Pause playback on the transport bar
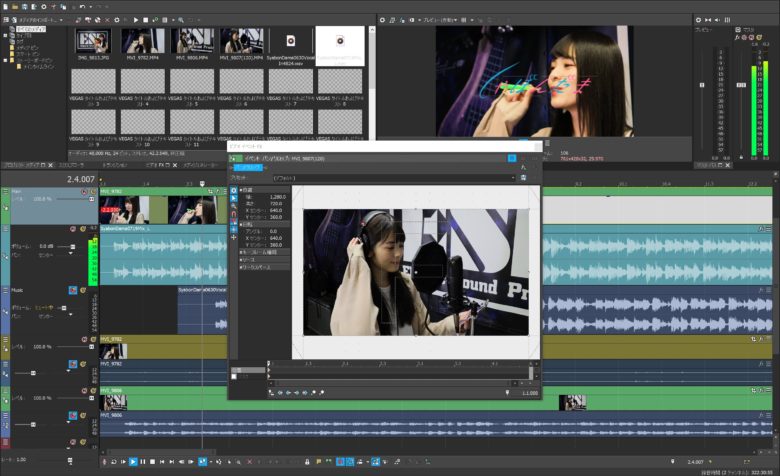Viewport: 780px width, 476px height. pyautogui.click(x=143, y=462)
